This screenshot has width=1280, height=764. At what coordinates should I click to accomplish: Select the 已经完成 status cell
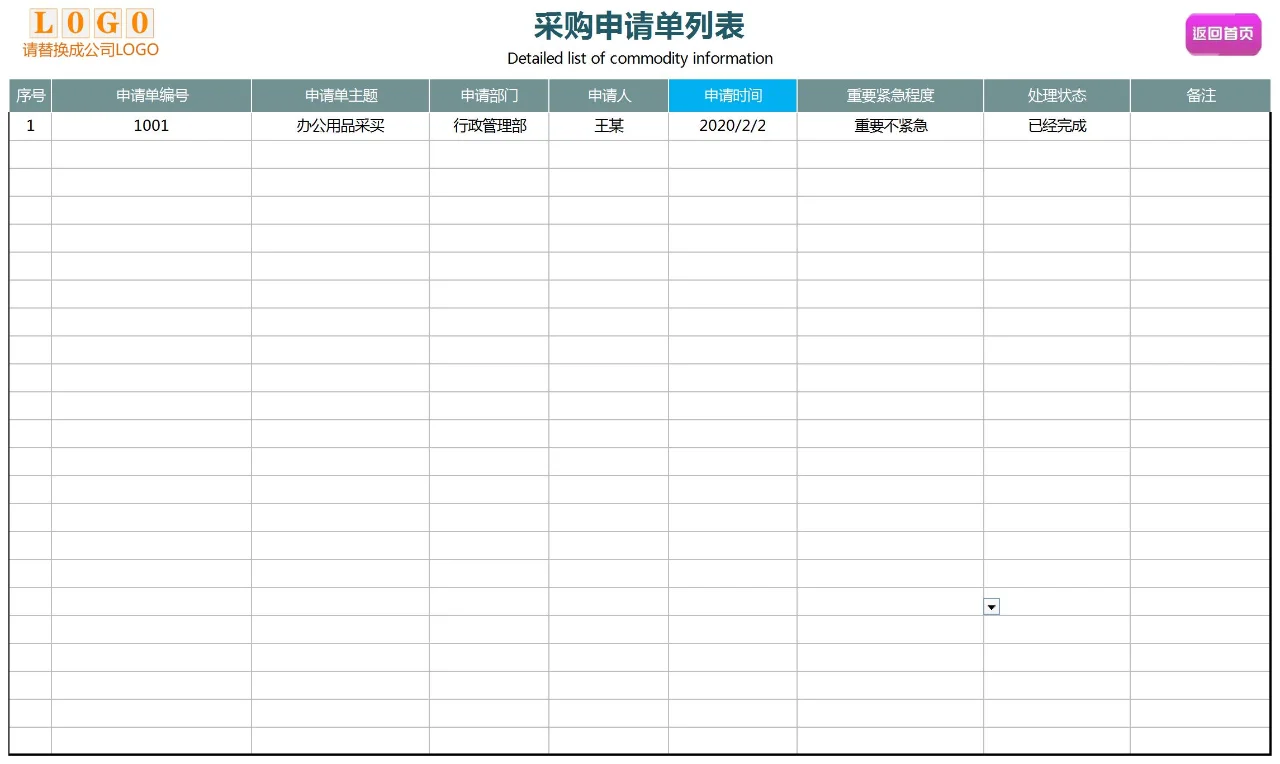1057,125
